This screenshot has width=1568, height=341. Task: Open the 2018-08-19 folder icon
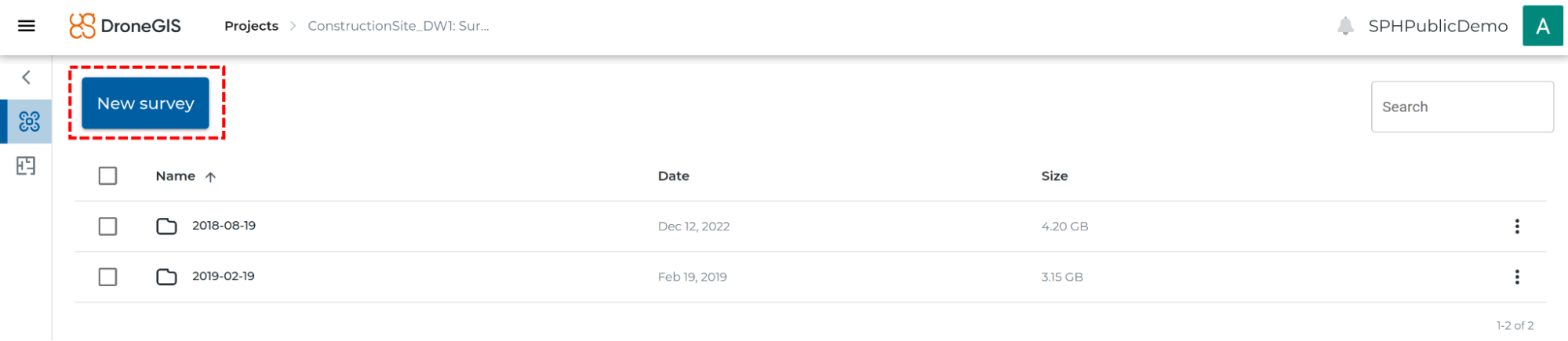coord(166,227)
